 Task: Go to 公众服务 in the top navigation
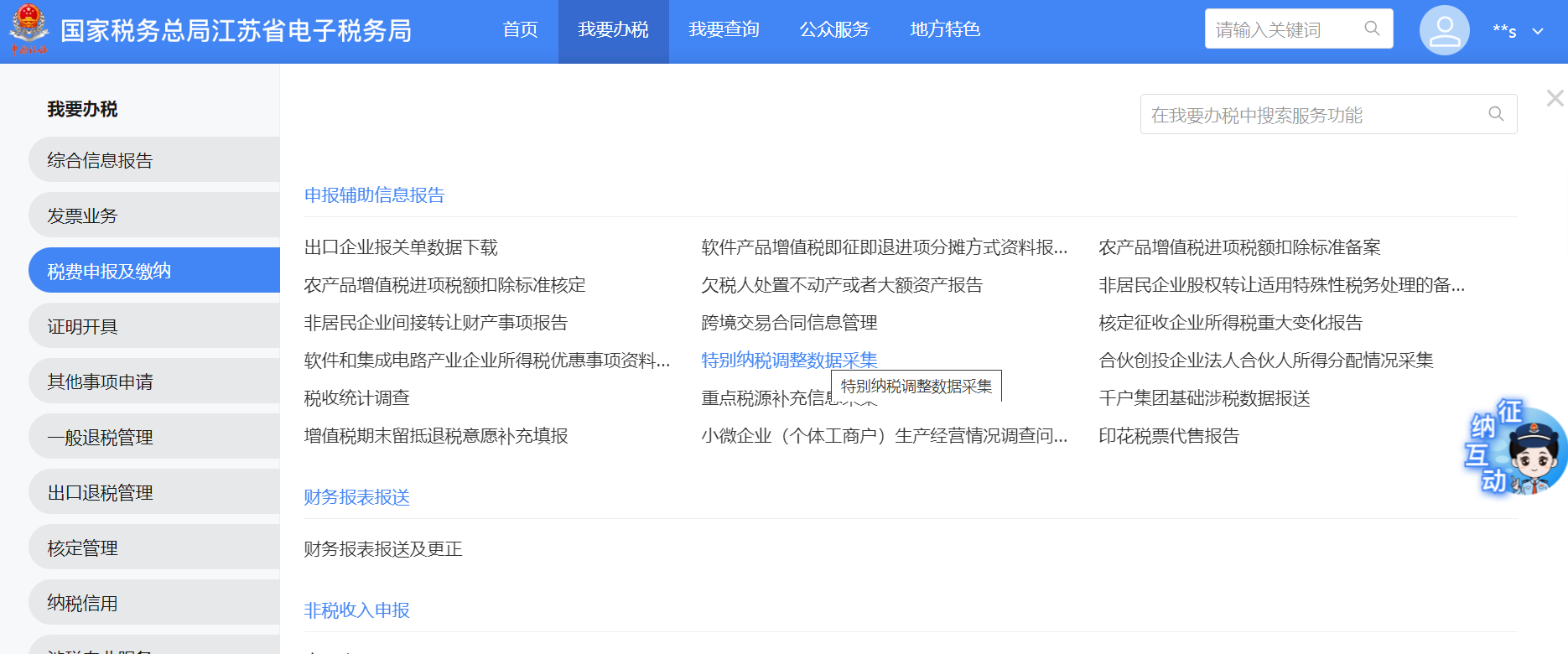point(834,30)
